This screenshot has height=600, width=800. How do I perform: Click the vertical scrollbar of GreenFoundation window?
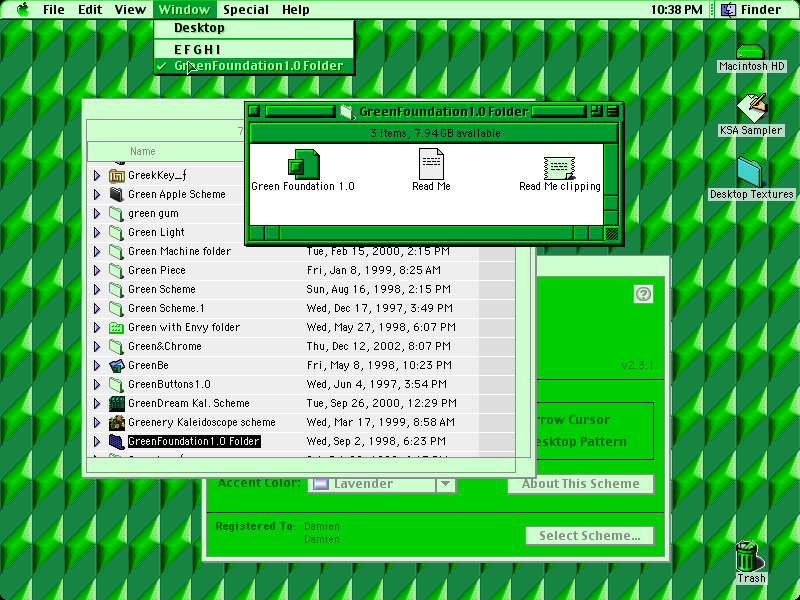click(611, 184)
